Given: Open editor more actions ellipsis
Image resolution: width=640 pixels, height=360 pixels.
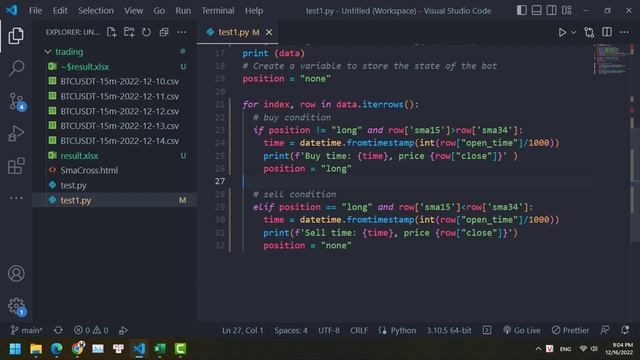Looking at the screenshot, I should coord(624,32).
